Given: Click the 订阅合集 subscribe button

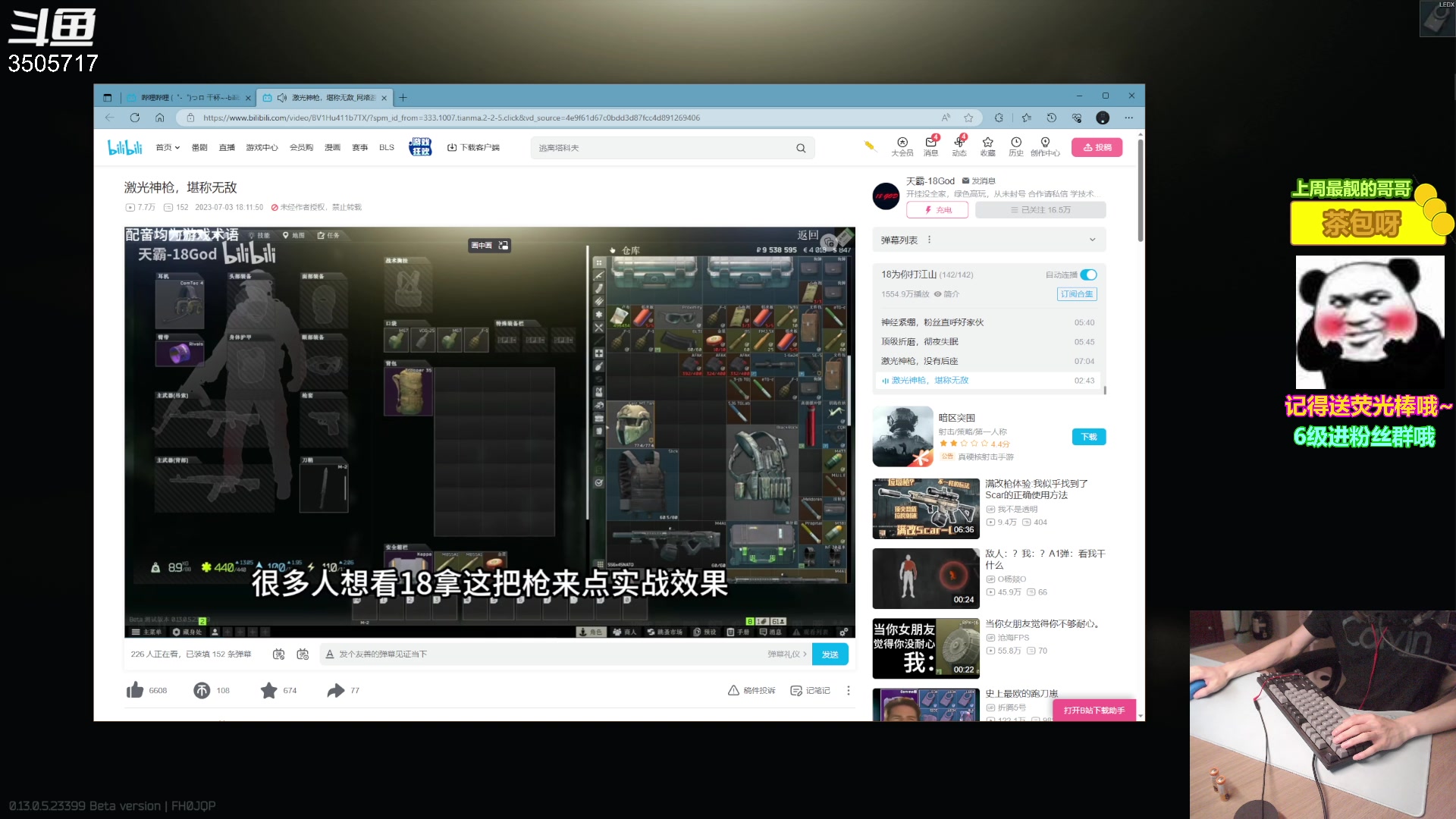Looking at the screenshot, I should click(1077, 294).
